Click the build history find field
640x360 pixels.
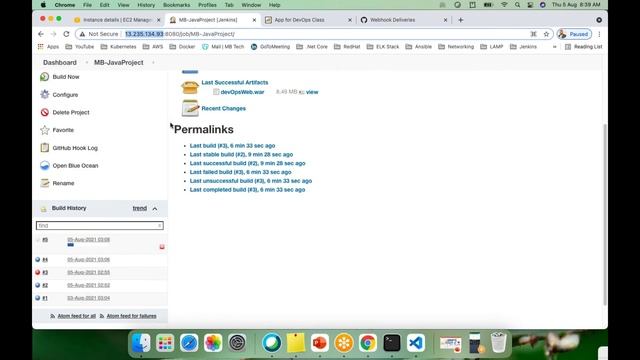pyautogui.click(x=100, y=225)
